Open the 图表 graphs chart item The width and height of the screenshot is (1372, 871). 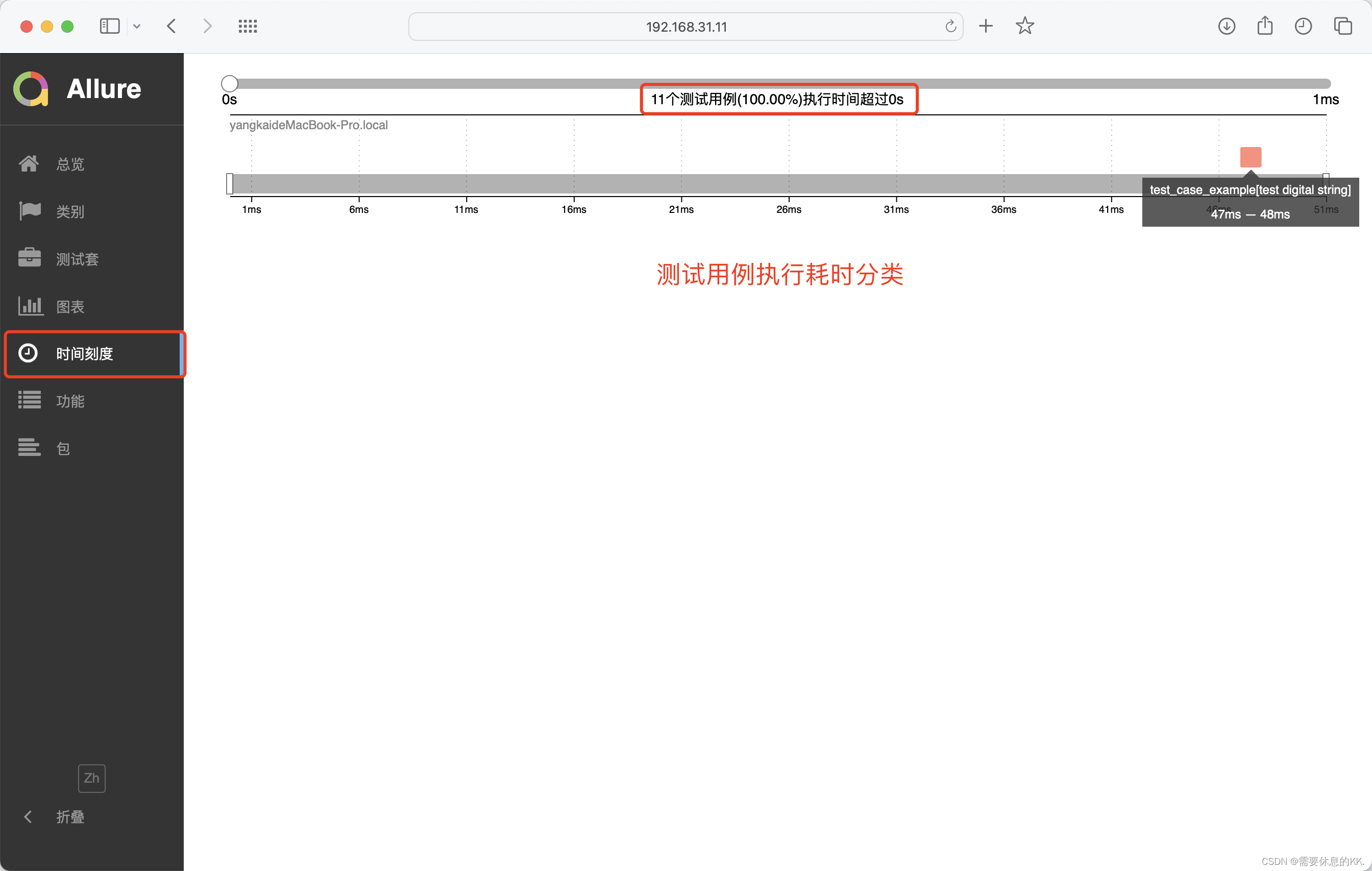pyautogui.click(x=69, y=307)
